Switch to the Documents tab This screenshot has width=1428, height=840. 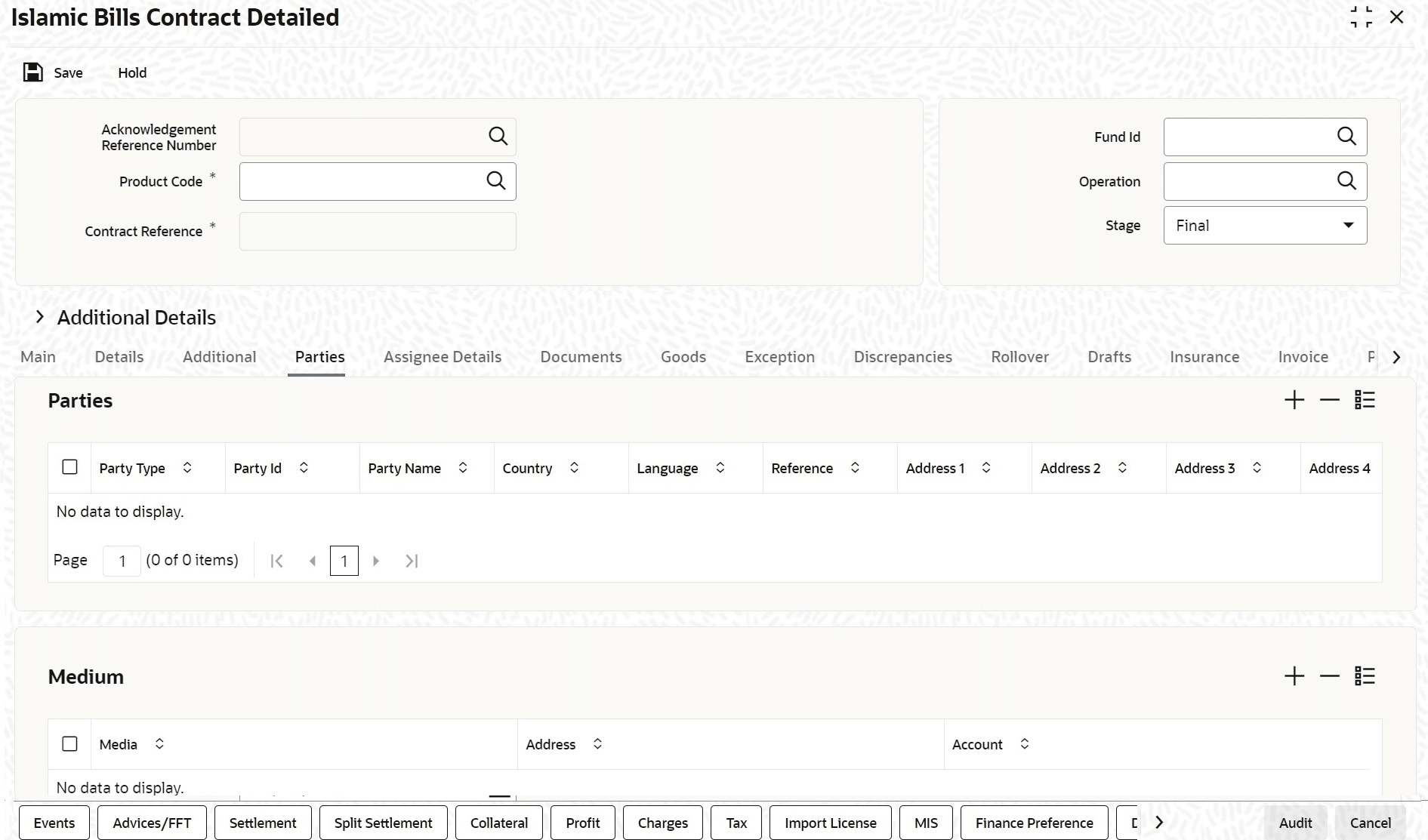[x=581, y=357]
